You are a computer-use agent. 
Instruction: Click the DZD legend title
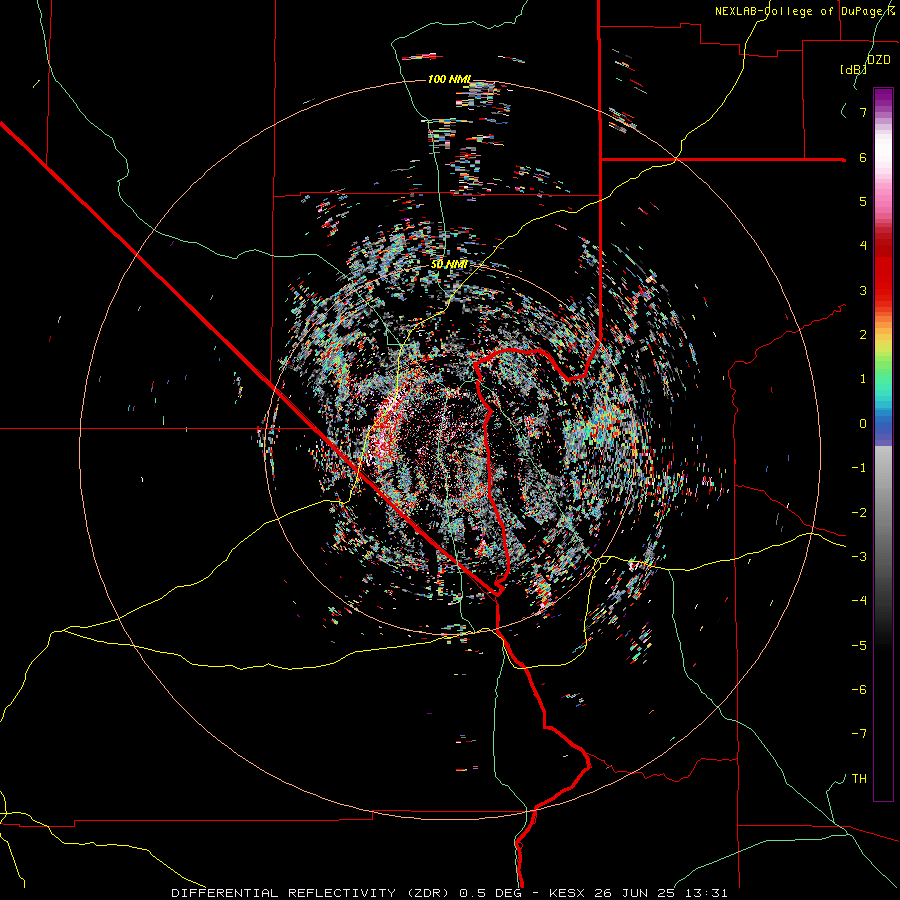(x=879, y=60)
